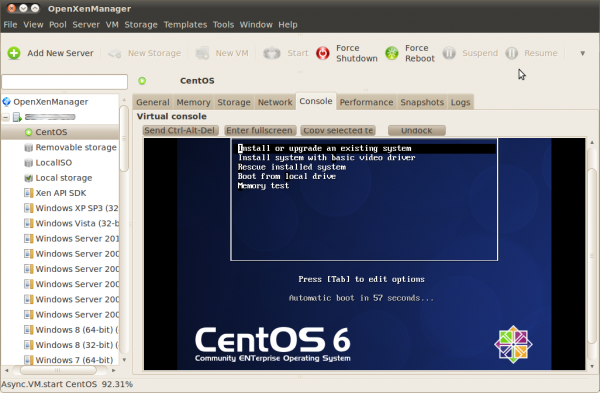Click the LocalISO storage icon
Screen dimensions: 600x393
pos(28,163)
